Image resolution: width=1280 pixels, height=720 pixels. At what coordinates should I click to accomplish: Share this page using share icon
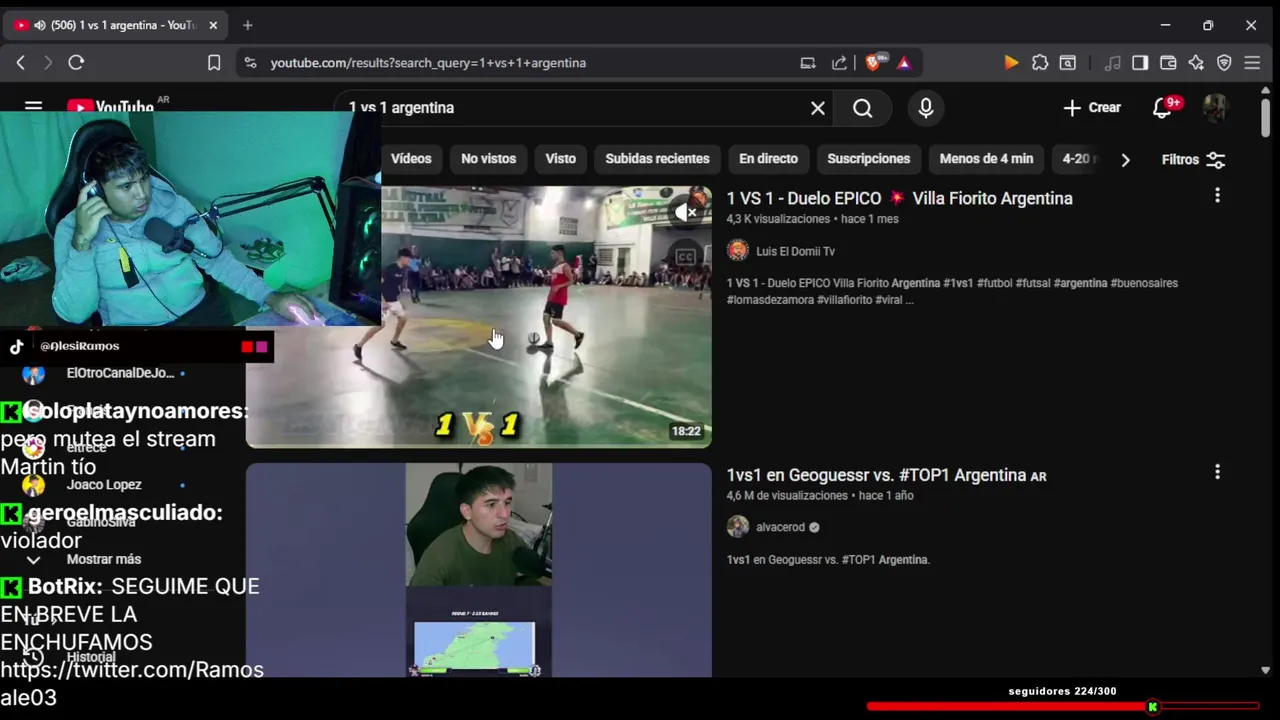[x=839, y=62]
